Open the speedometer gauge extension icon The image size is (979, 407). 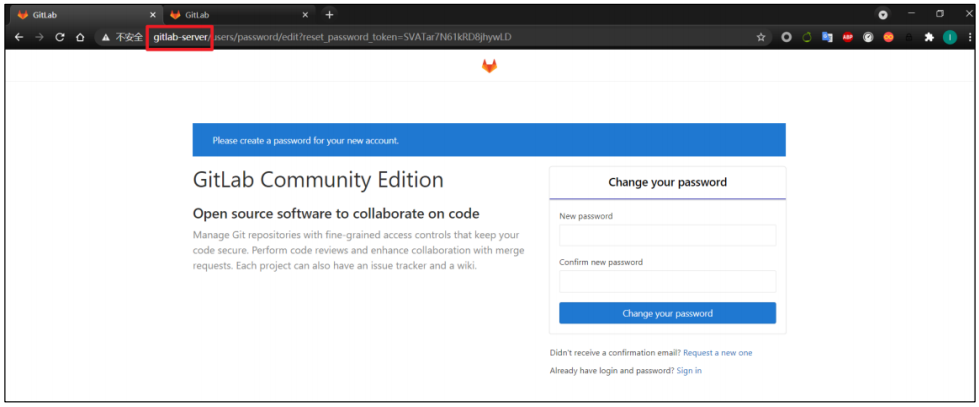click(868, 37)
